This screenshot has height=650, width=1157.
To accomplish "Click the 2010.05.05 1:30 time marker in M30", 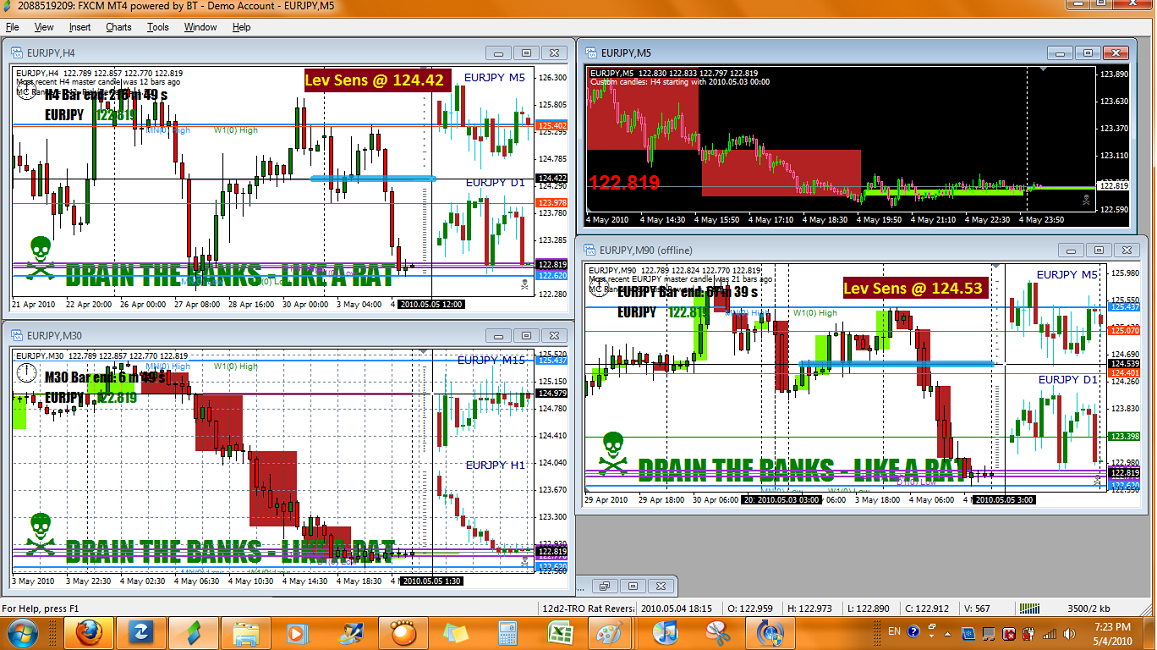I will tap(432, 581).
